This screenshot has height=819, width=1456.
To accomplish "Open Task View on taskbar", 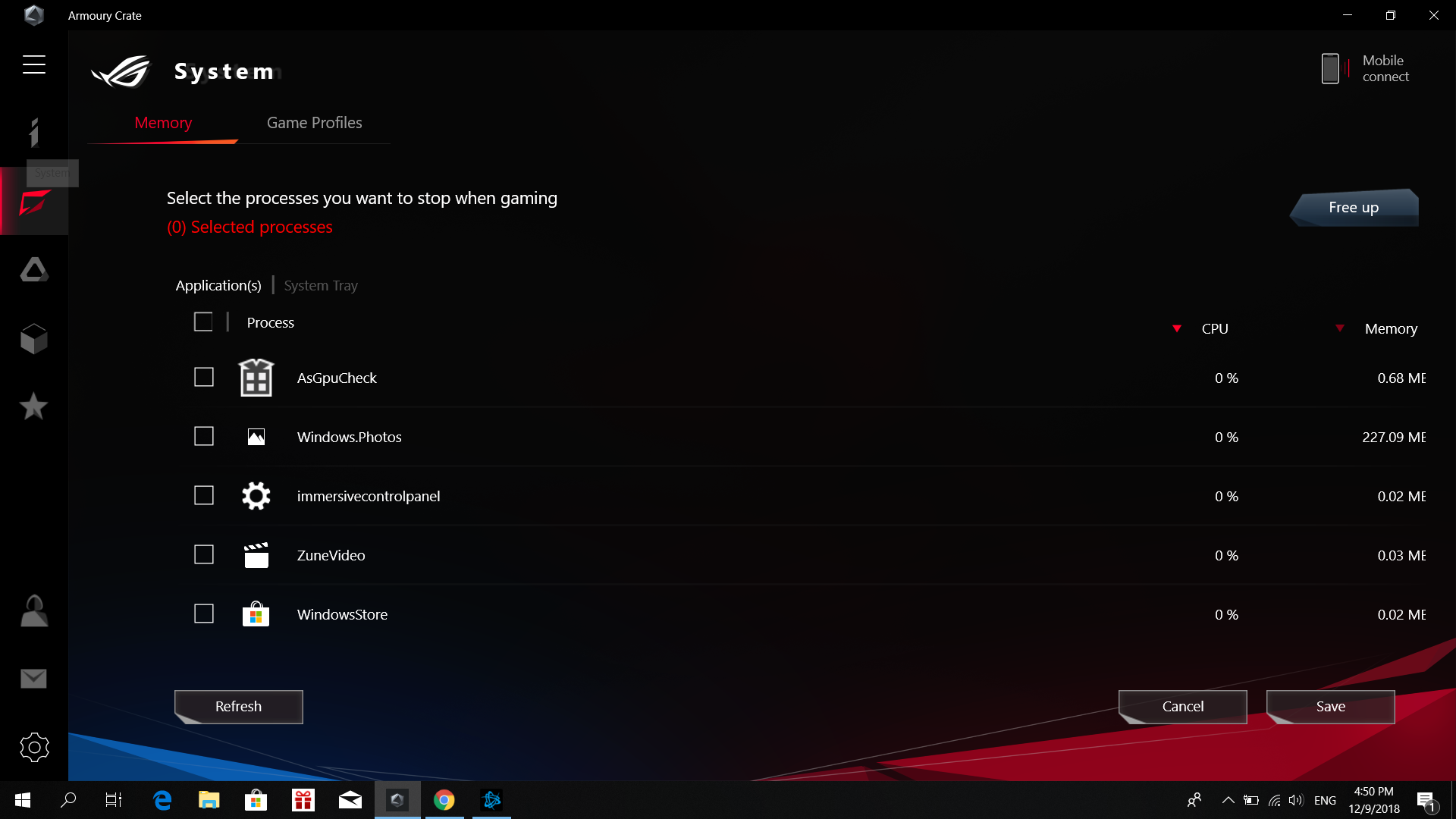I will [114, 800].
